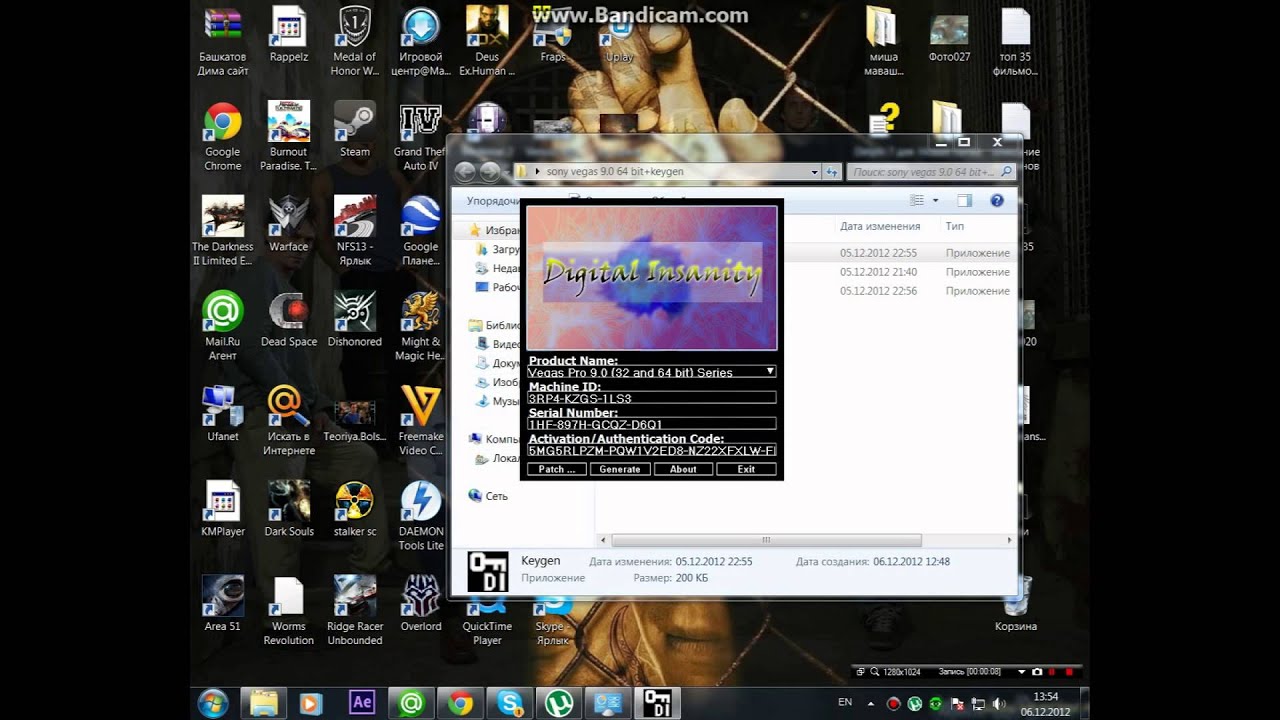The height and width of the screenshot is (720, 1280).
Task: Toggle the preview pane button
Action: (964, 201)
